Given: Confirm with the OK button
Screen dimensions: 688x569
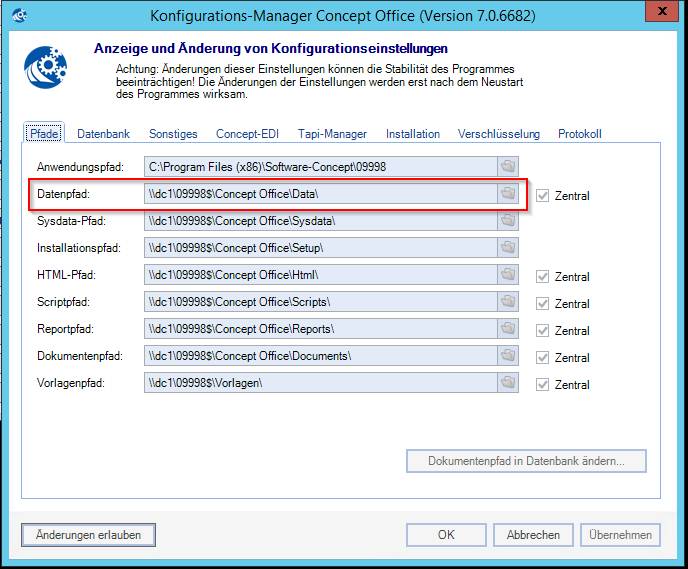Looking at the screenshot, I should 446,535.
